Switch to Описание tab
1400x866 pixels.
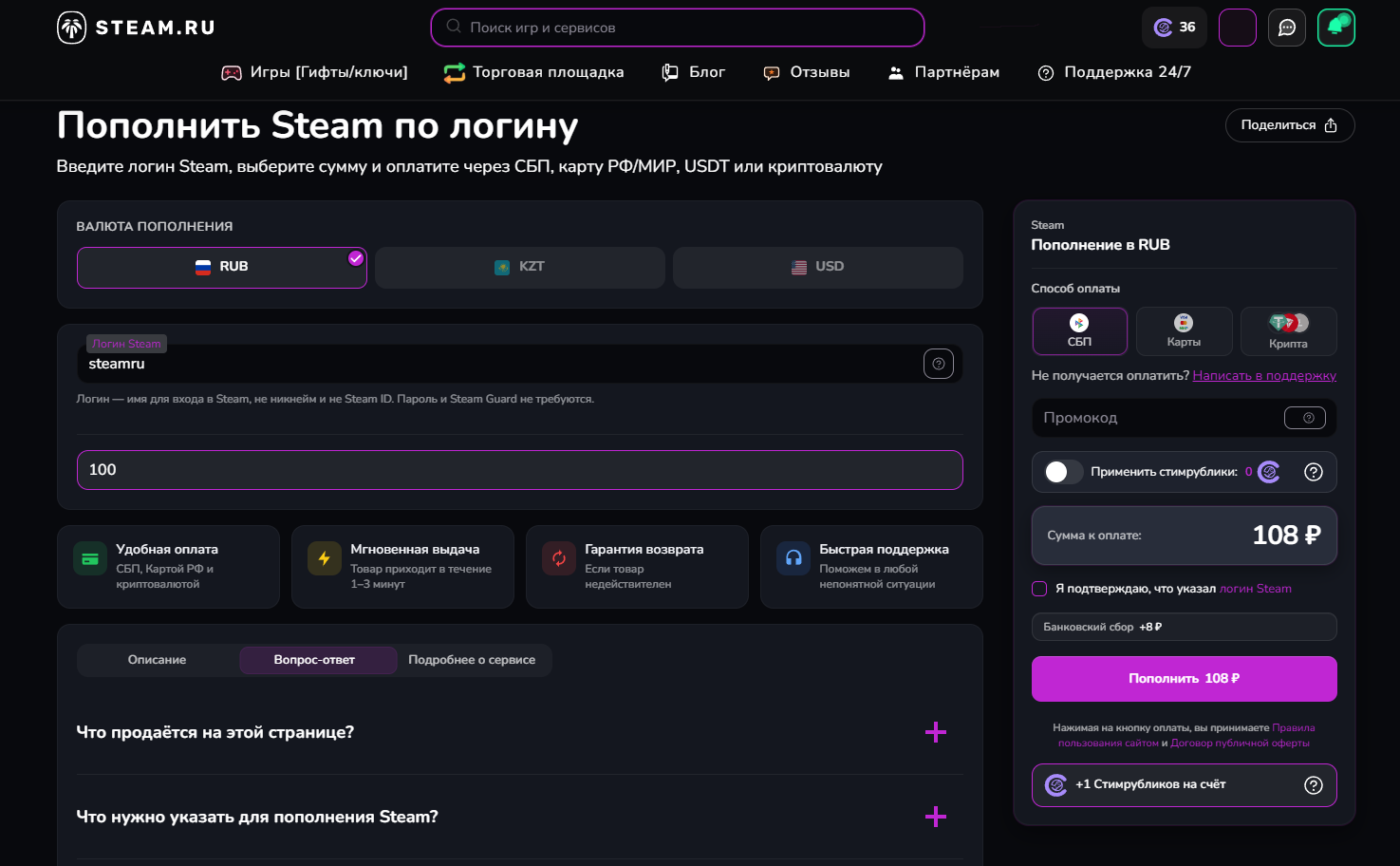pos(158,660)
